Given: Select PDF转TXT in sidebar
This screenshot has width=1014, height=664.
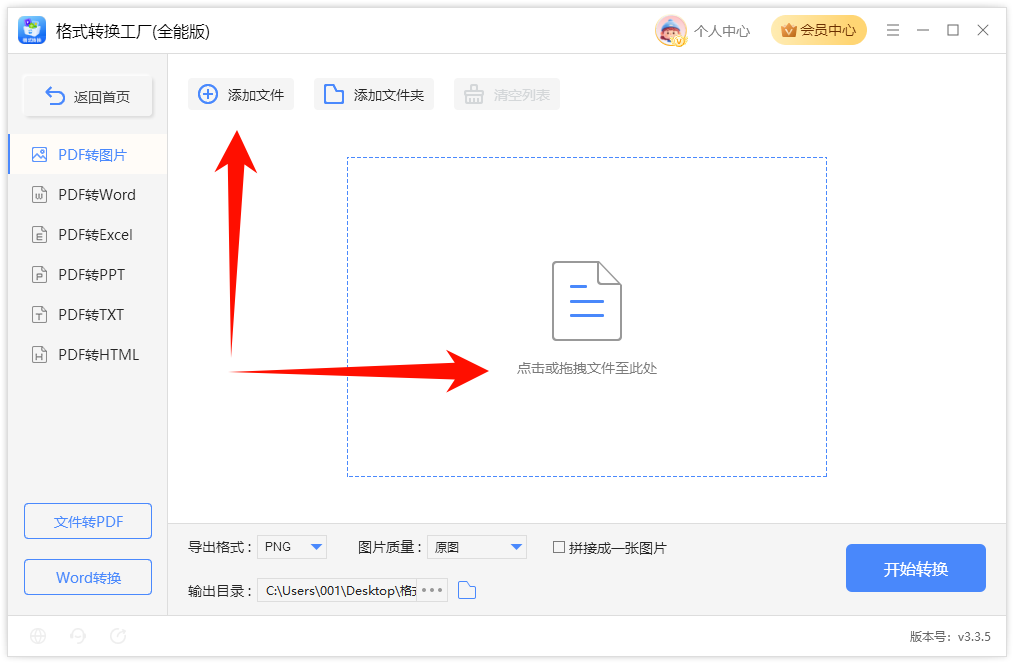Looking at the screenshot, I should click(88, 315).
